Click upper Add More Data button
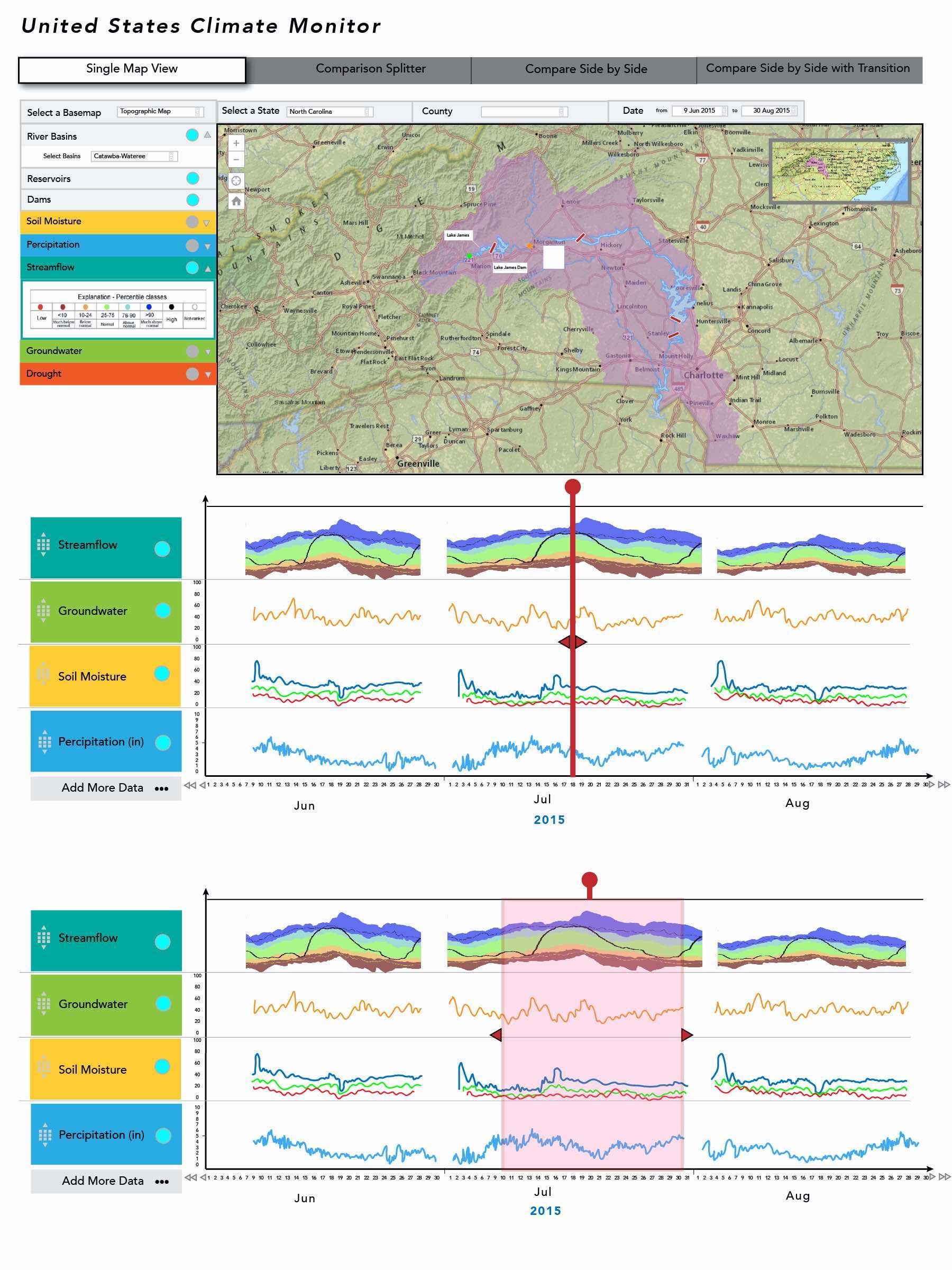The image size is (952, 1270). coord(106,788)
